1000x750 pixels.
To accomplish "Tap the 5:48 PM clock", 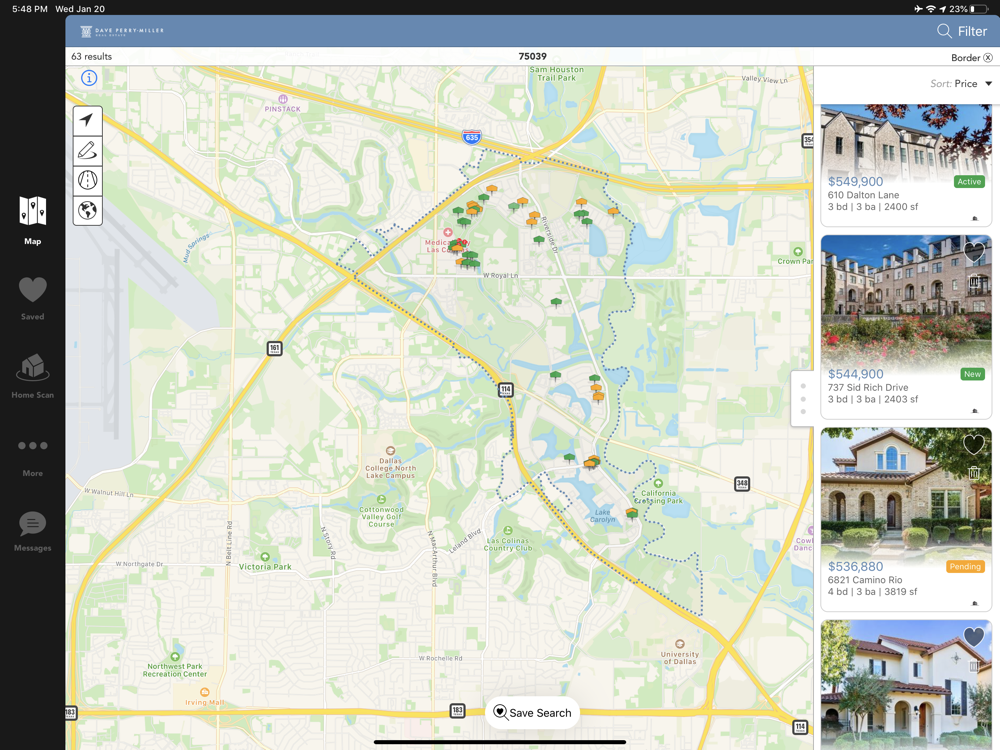I will click(30, 9).
